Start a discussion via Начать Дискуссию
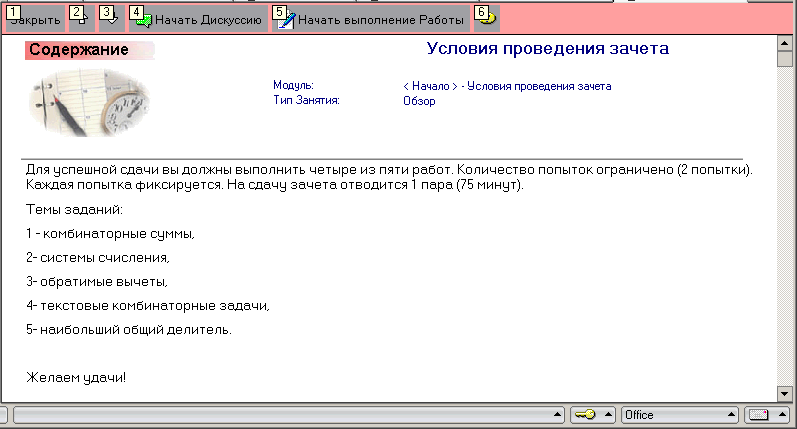Screen dimensions: 797x429 [x=198, y=19]
